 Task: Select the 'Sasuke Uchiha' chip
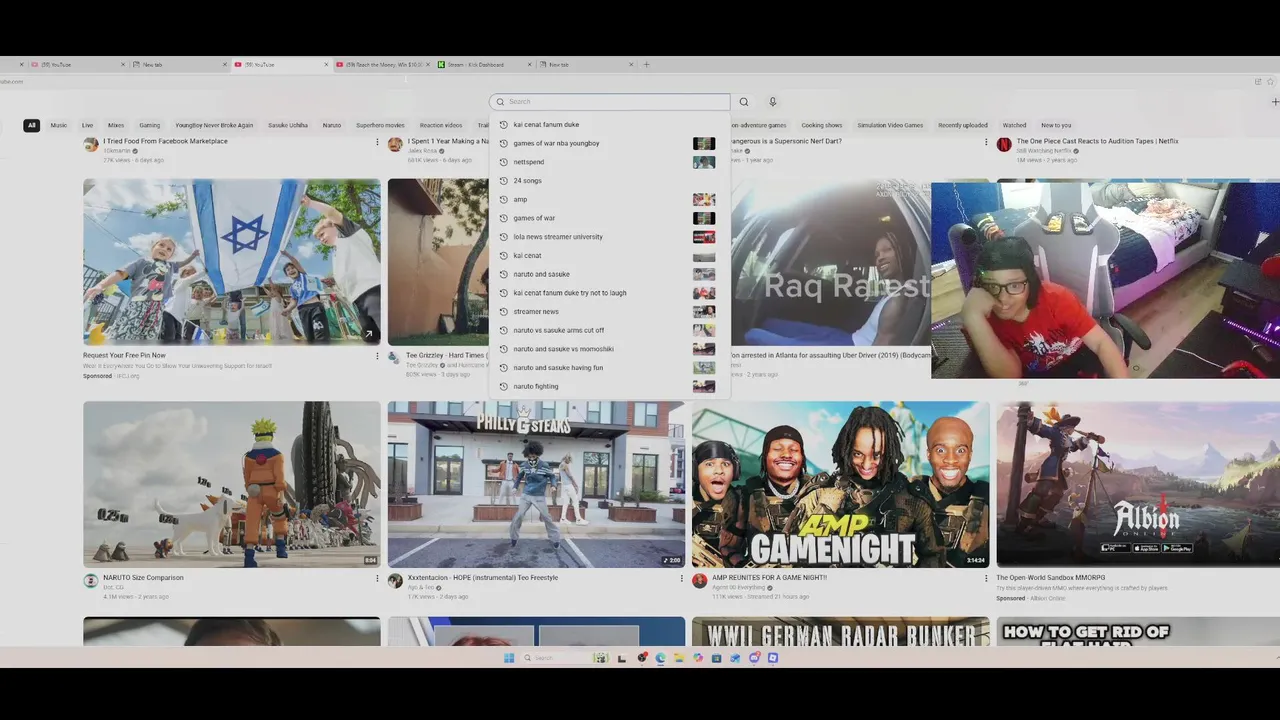click(x=288, y=125)
